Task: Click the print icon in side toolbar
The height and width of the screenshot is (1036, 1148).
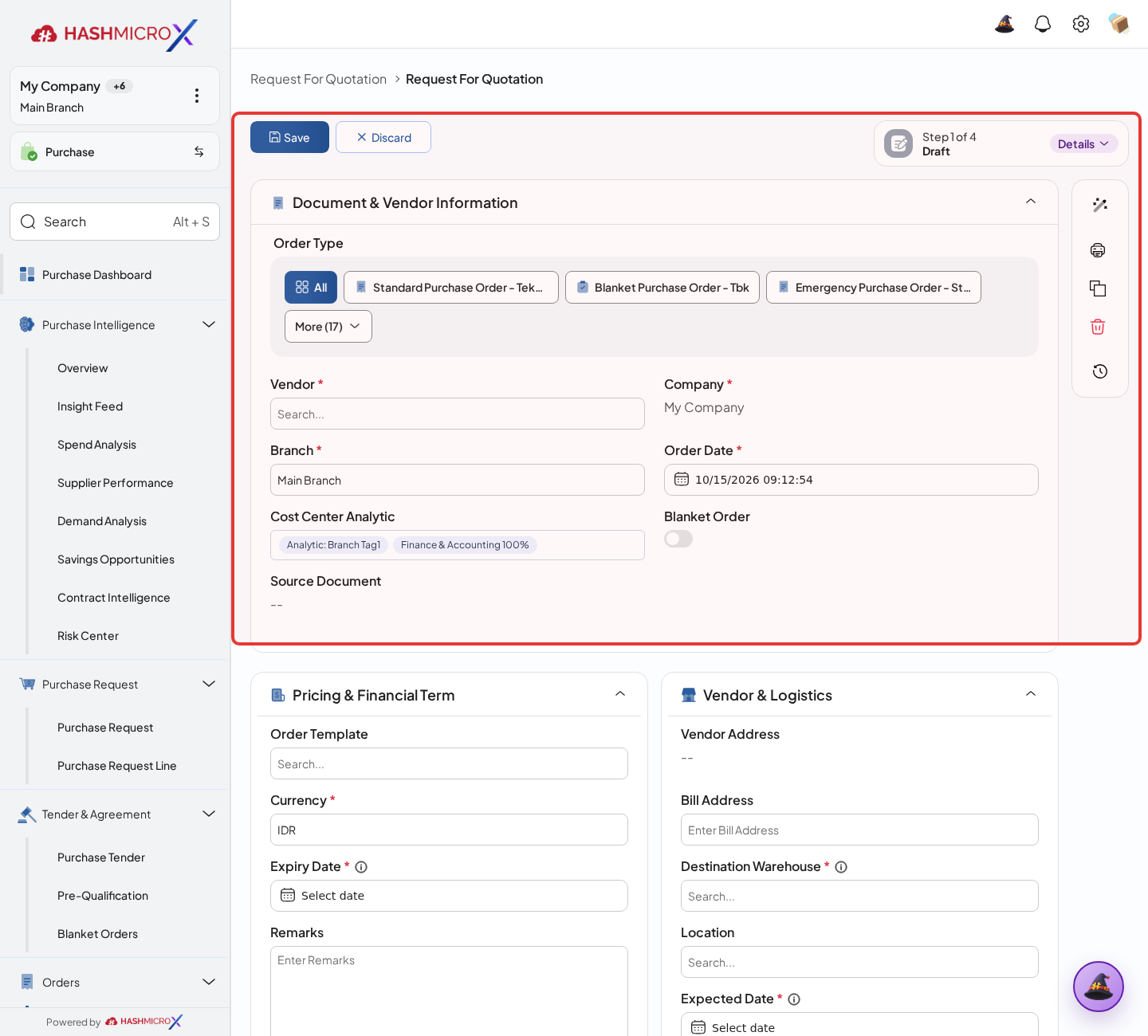Action: pos(1098,250)
